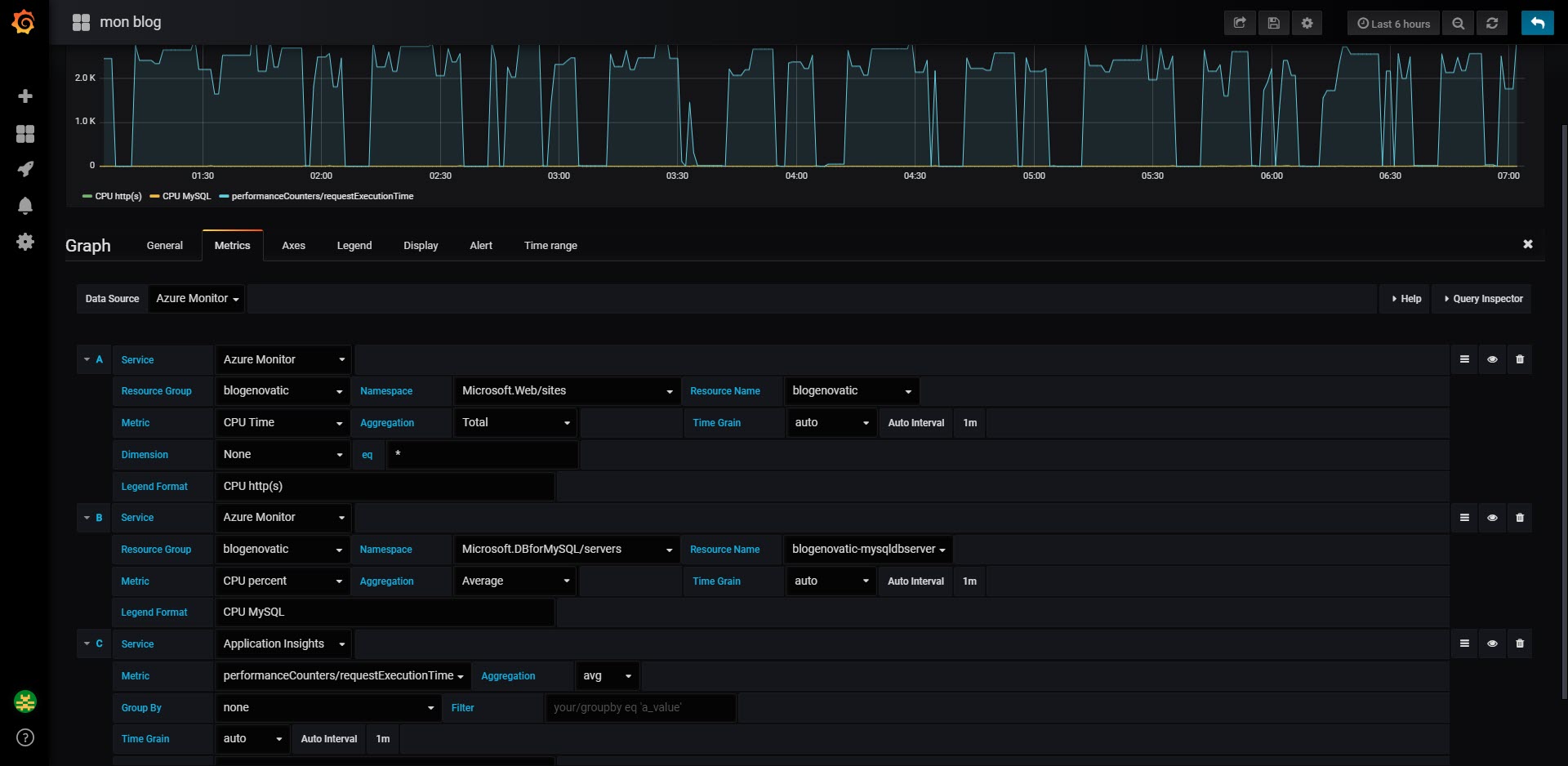Open Microsoft.Web/sites Namespace dropdown
The width and height of the screenshot is (1568, 766).
pos(567,391)
